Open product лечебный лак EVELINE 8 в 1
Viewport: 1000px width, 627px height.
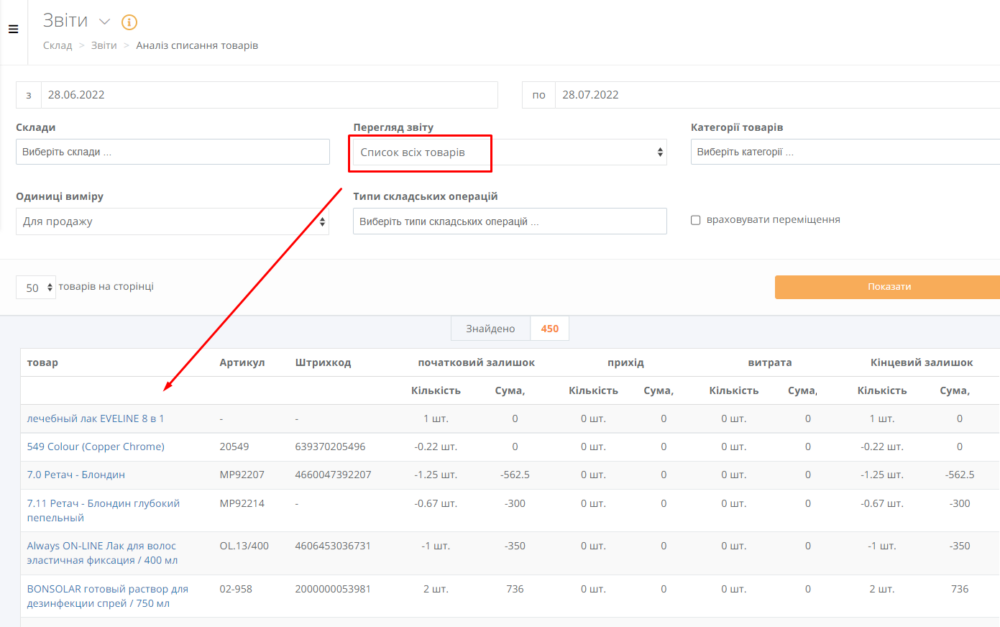(95, 418)
